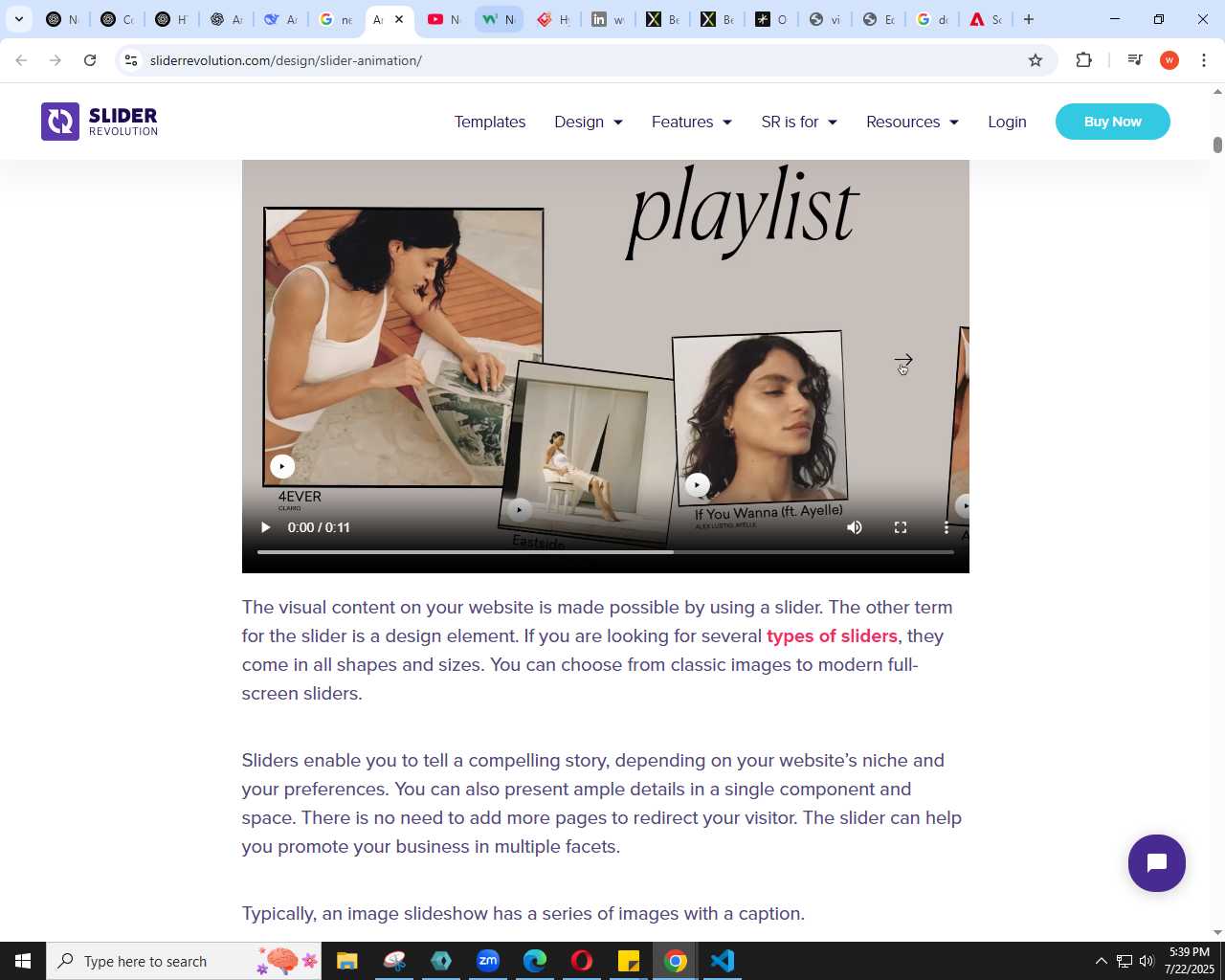Switch to the first Google tab
The image size is (1225, 980).
335,19
